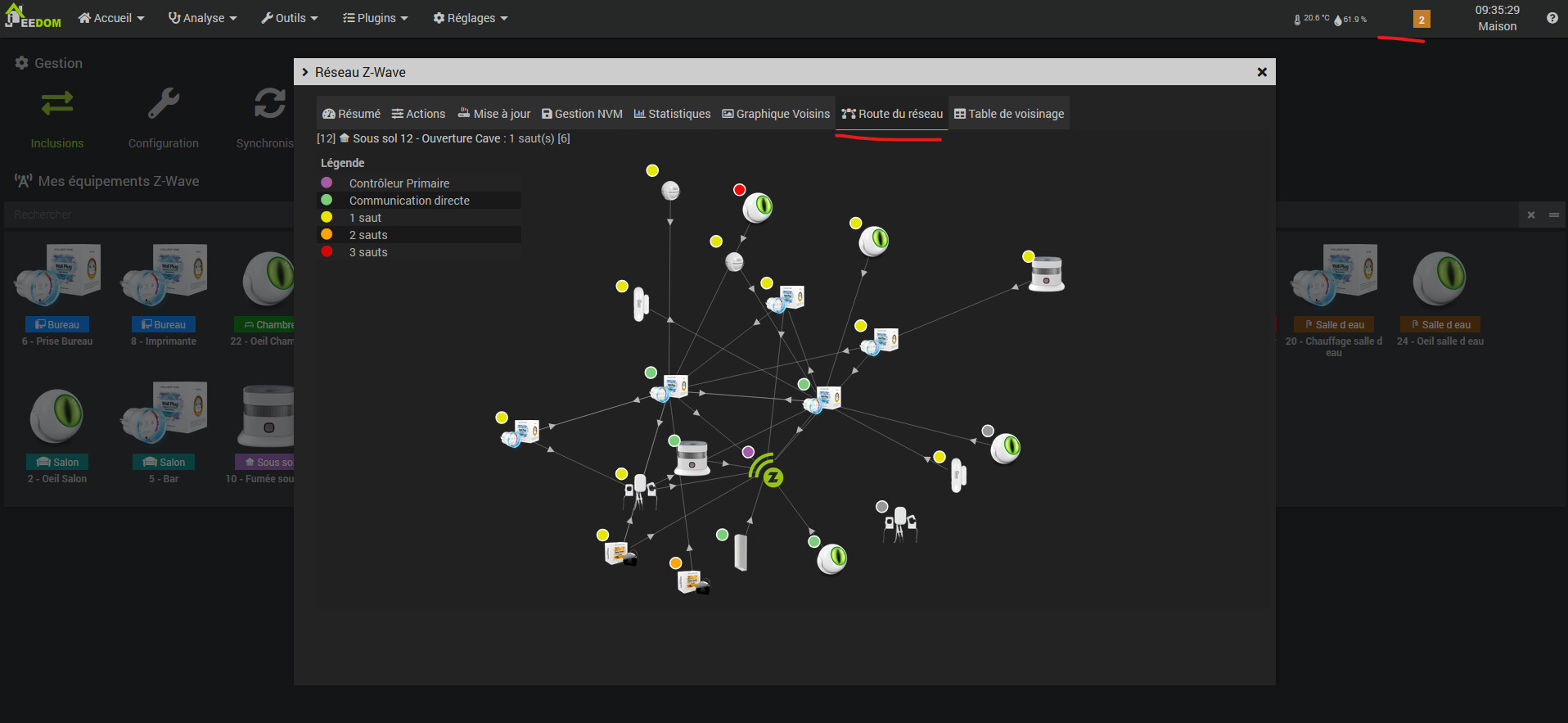Click the purple Contrôleur Primaire legend dot
This screenshot has height=723, width=1568.
point(327,183)
